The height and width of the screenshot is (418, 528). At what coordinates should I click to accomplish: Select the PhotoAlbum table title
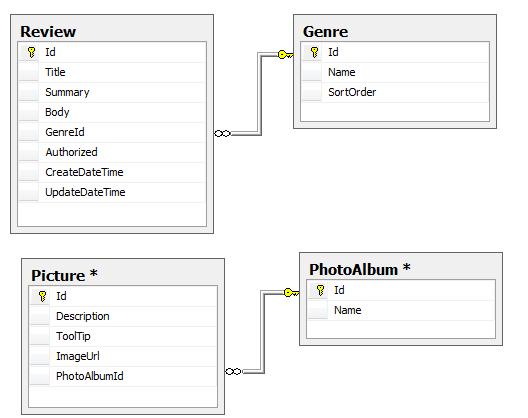[360, 269]
